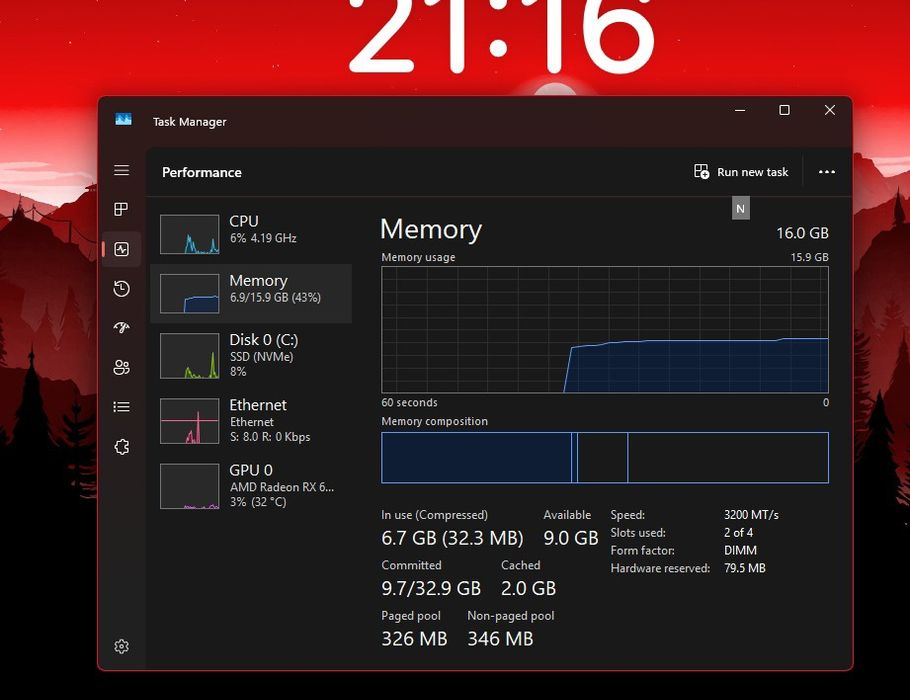Open Task Manager settings gear

coord(121,646)
